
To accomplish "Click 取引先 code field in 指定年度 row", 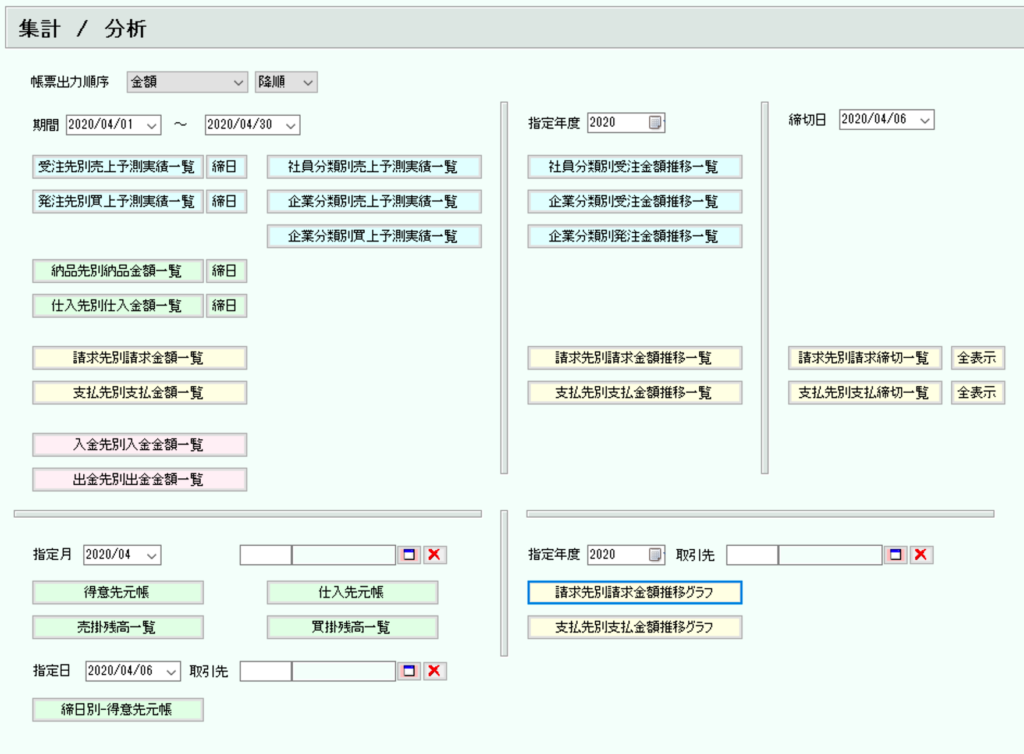I will 752,555.
